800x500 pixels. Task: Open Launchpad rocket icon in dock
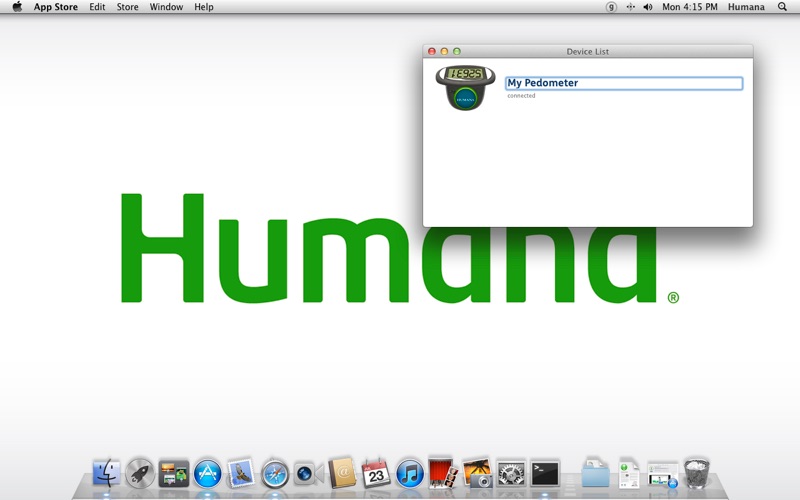(x=140, y=473)
